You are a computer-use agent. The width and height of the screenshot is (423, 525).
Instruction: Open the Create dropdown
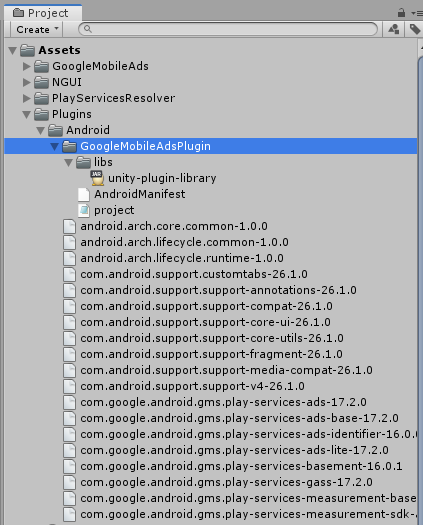pyautogui.click(x=37, y=29)
